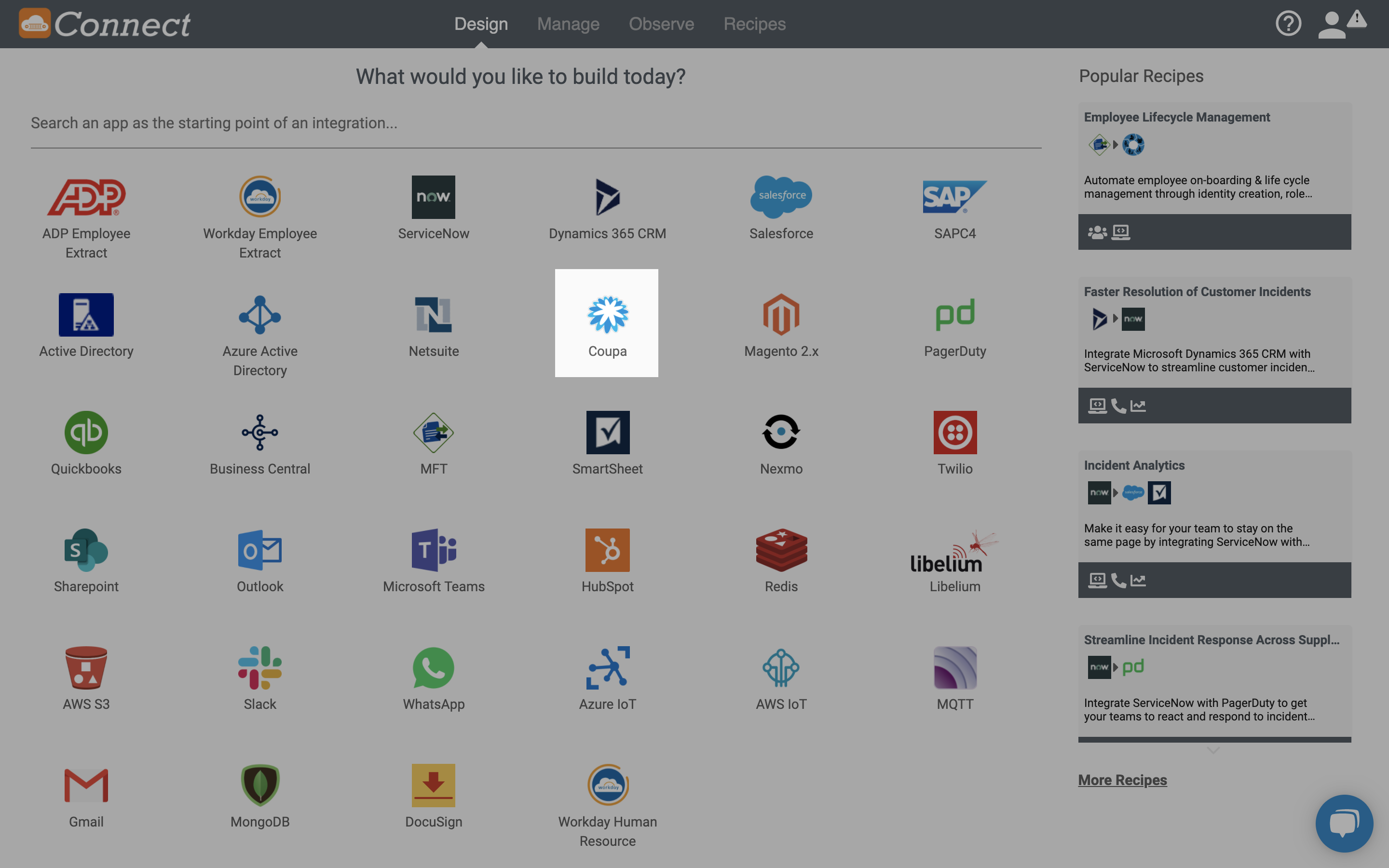Click the Design tab
Image resolution: width=1389 pixels, height=868 pixels.
481,24
